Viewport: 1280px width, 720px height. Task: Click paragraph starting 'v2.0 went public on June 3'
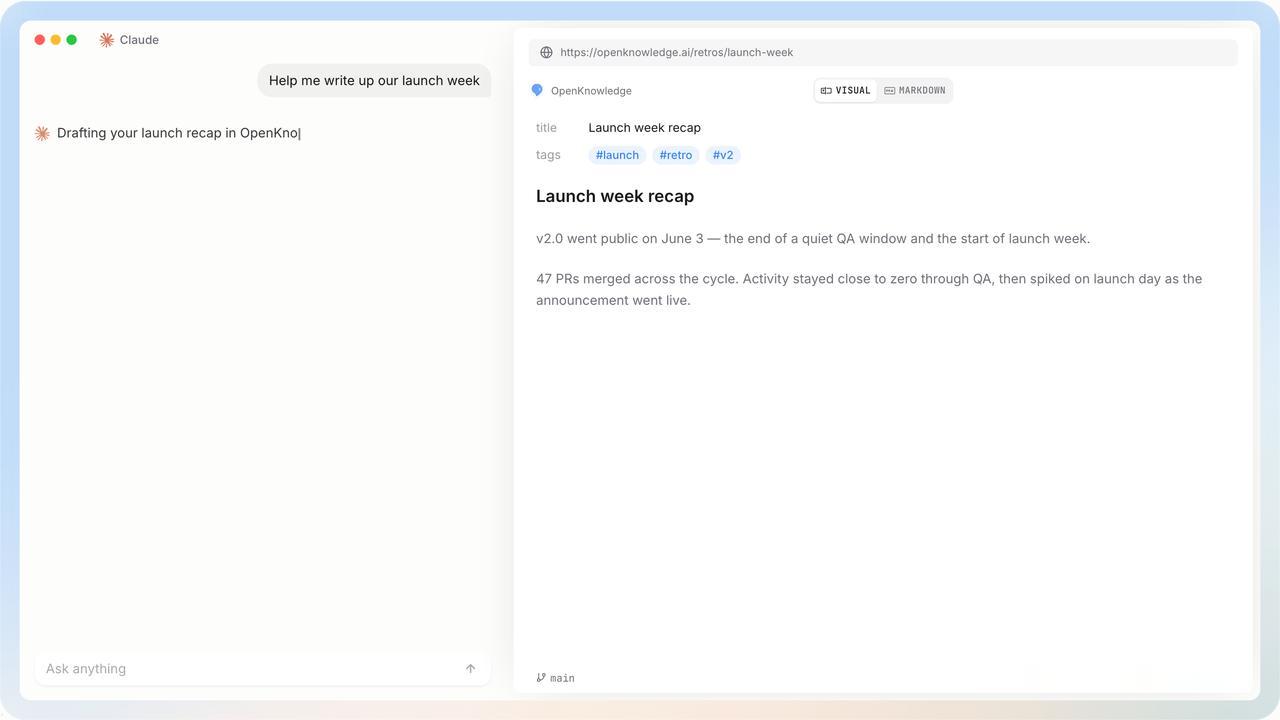813,239
